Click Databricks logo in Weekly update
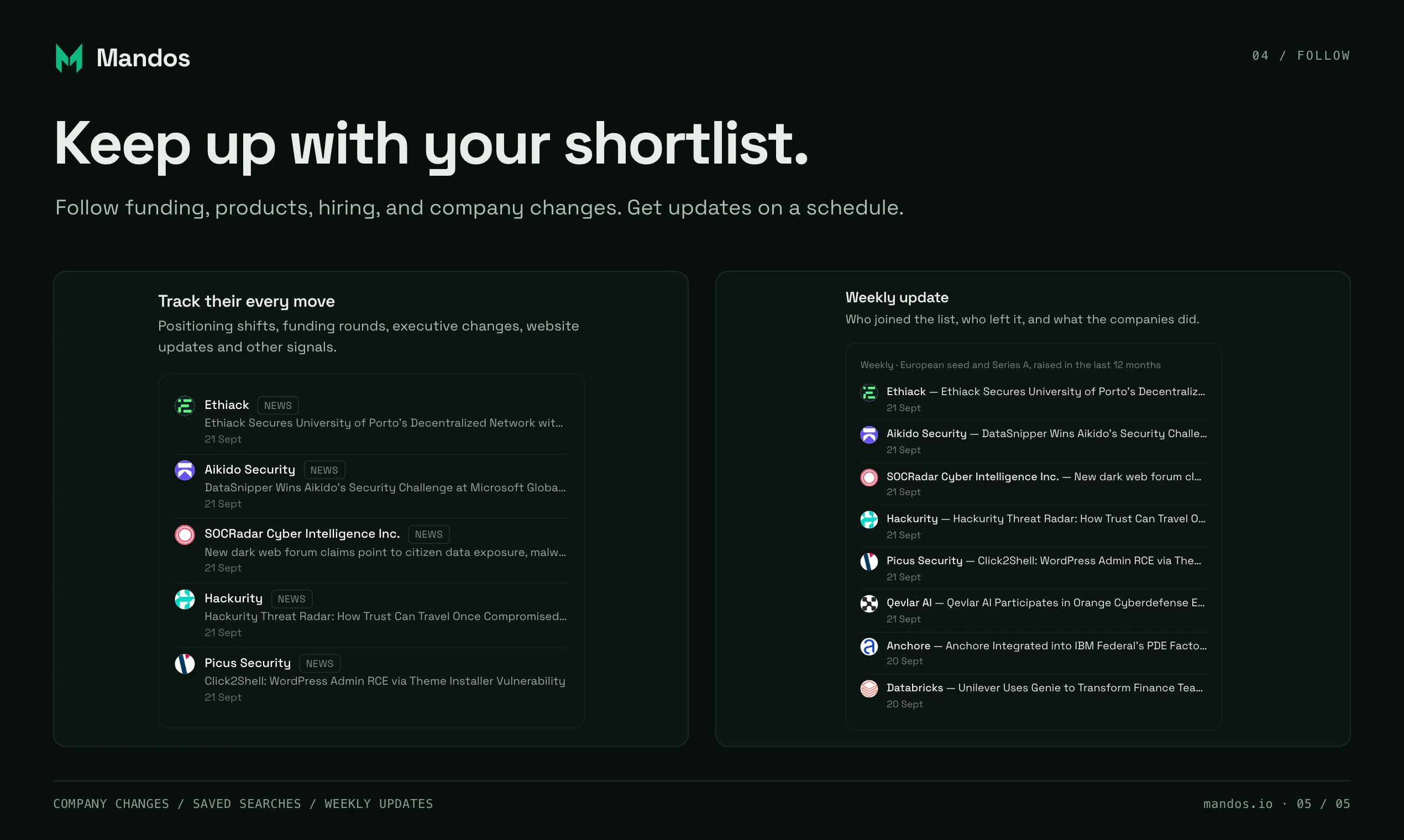Screen dimensions: 1404x840 869,689
